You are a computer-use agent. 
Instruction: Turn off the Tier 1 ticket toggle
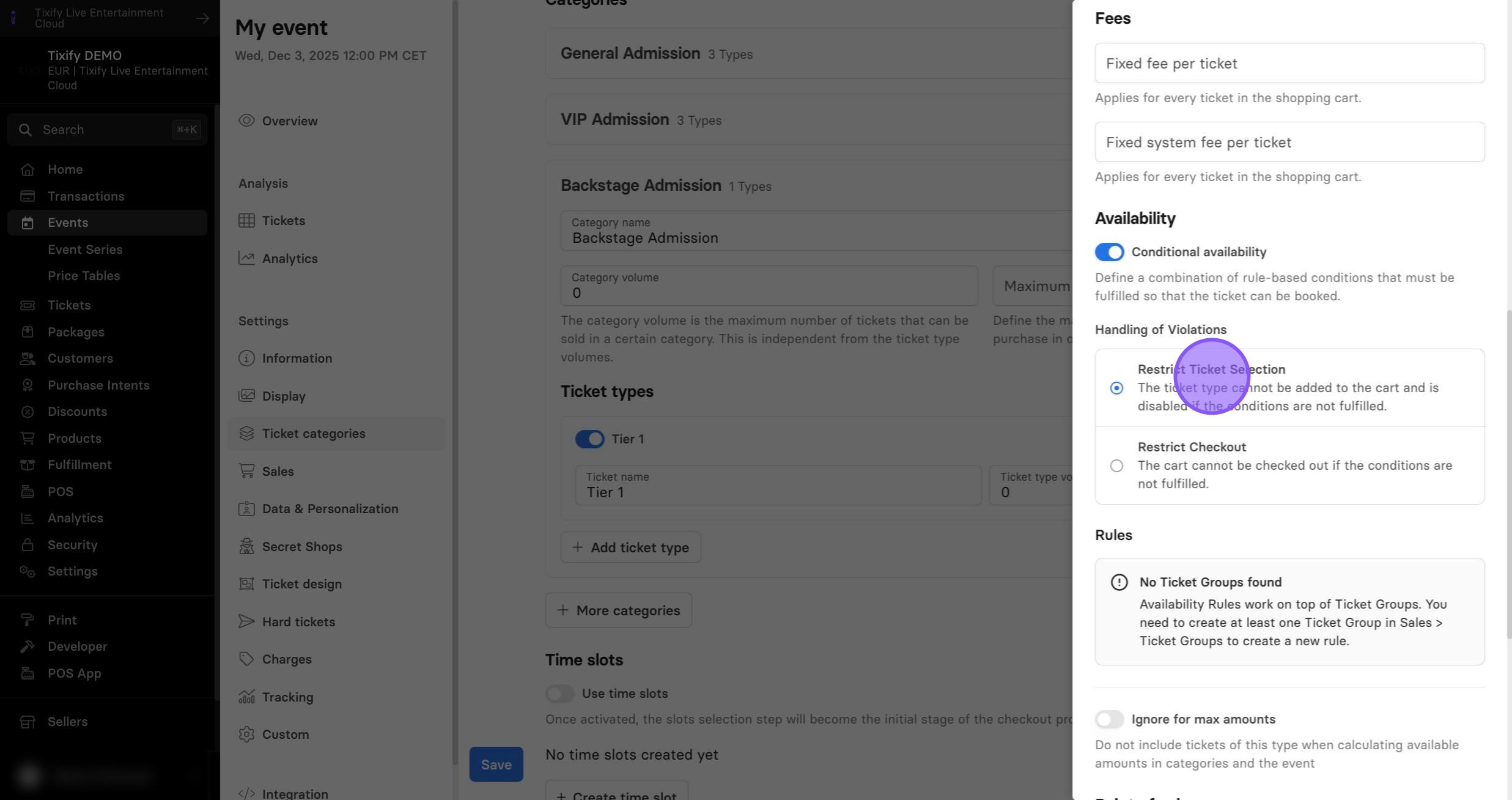[589, 439]
